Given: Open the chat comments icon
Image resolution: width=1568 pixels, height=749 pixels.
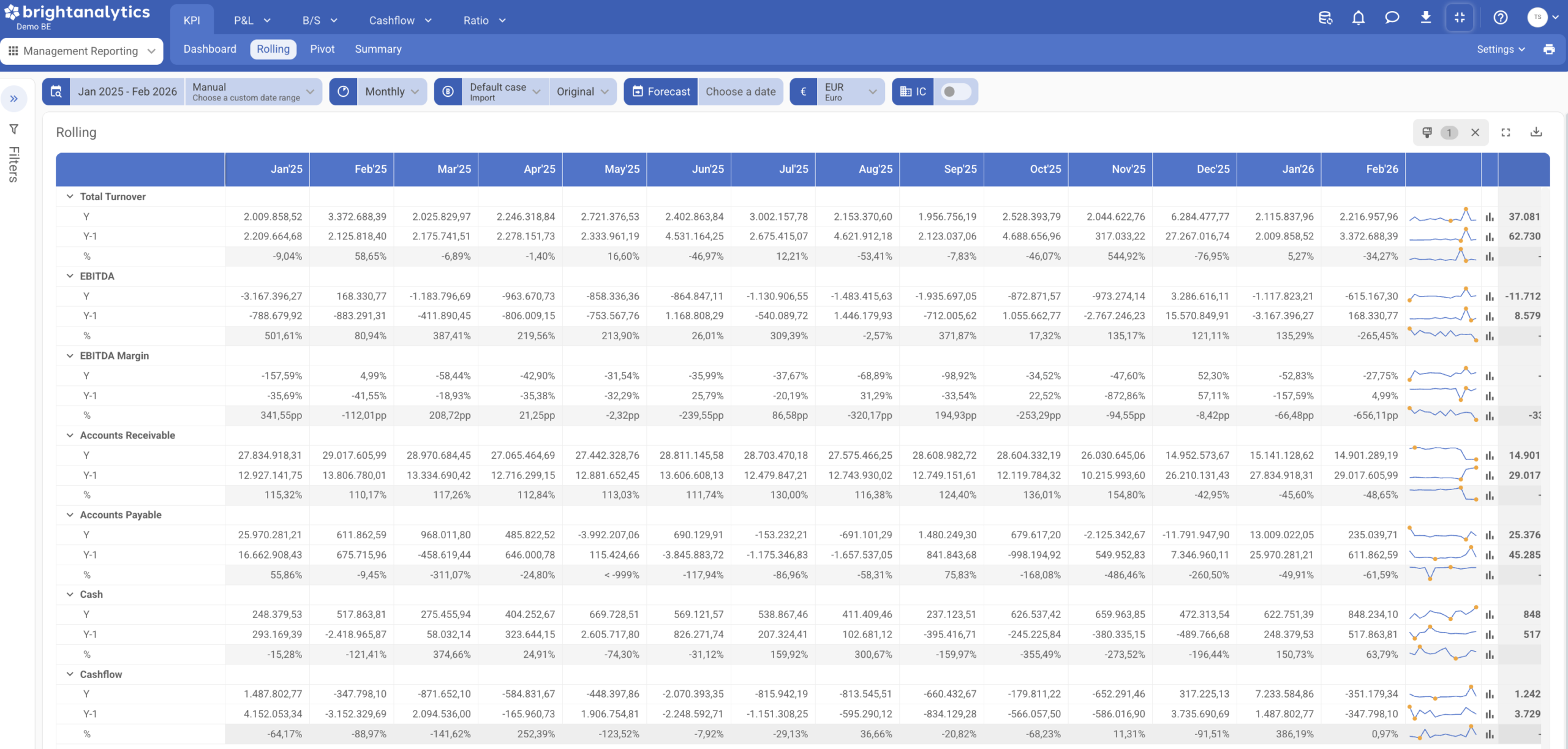Looking at the screenshot, I should [x=1392, y=18].
